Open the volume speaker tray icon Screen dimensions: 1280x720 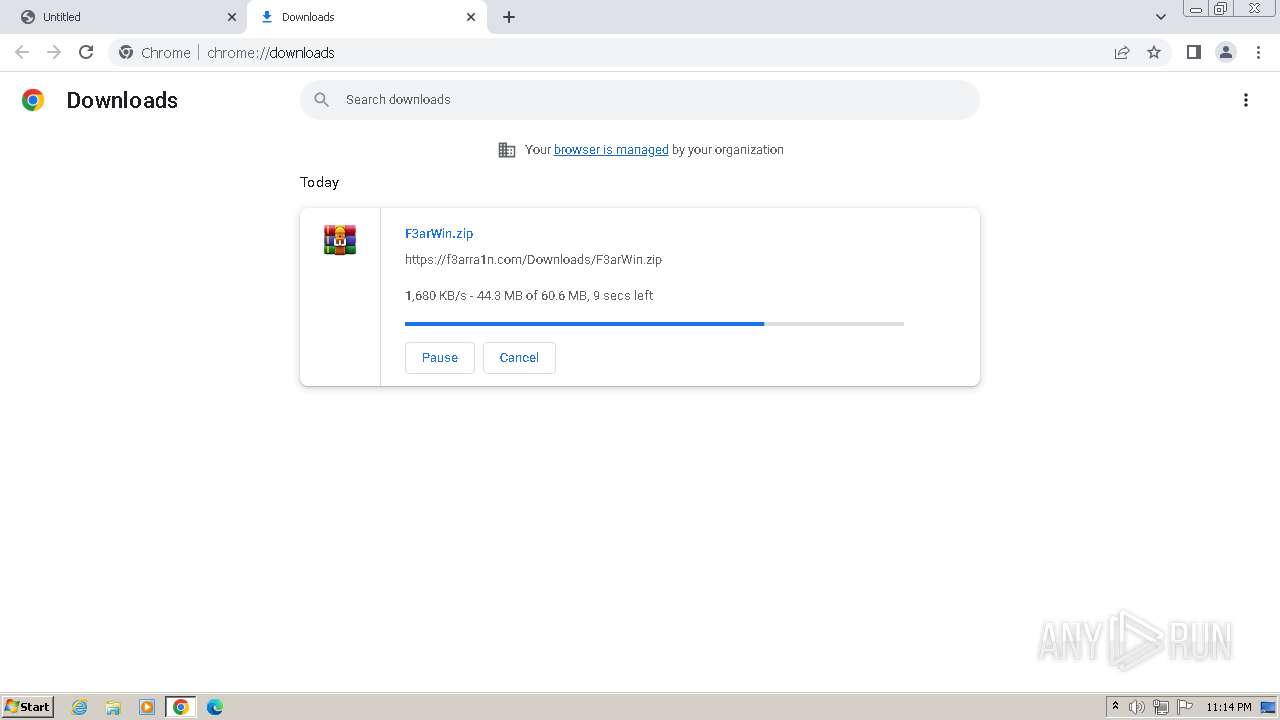pyautogui.click(x=1137, y=707)
